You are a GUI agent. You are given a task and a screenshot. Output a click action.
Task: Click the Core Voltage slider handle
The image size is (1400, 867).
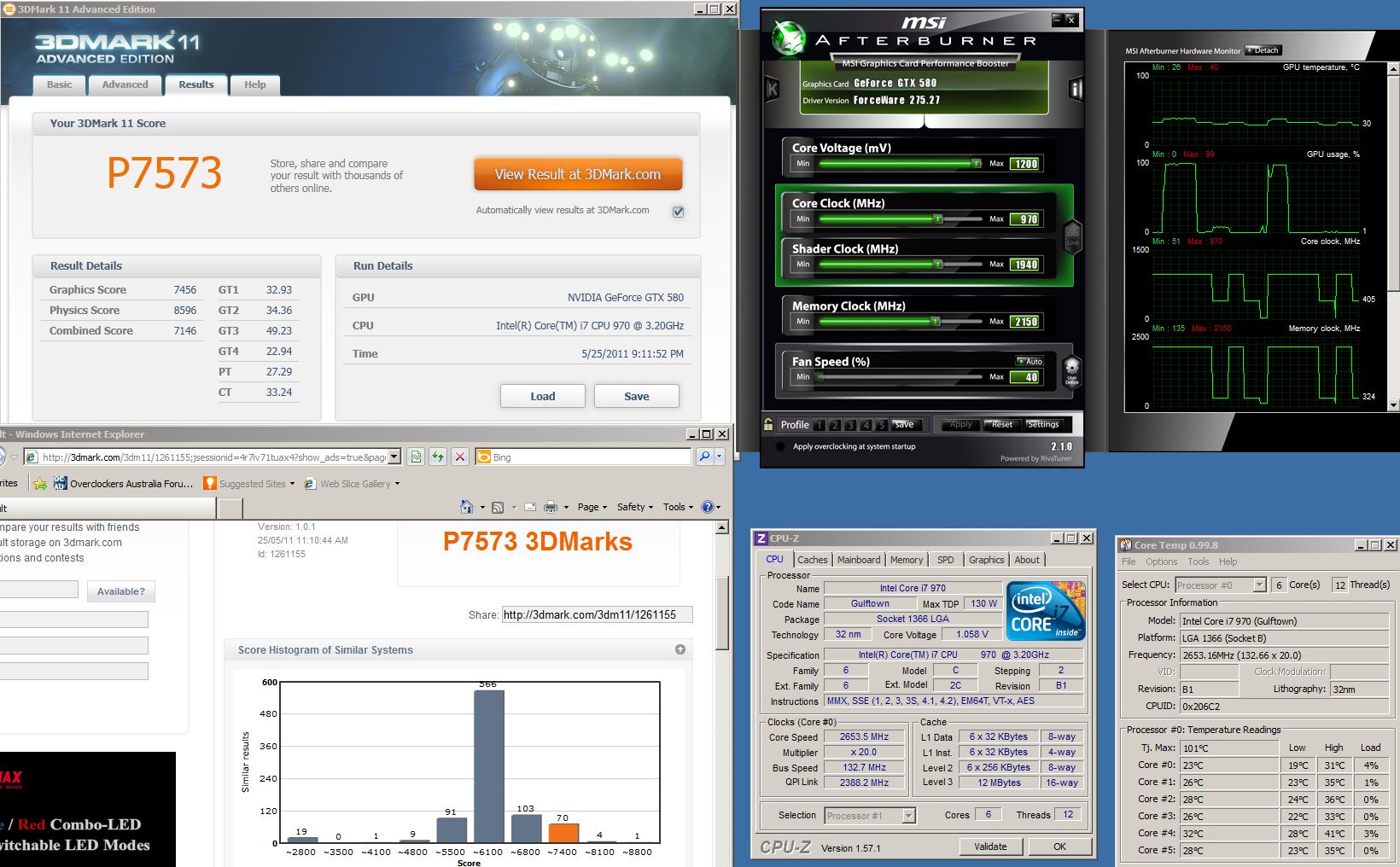point(976,163)
